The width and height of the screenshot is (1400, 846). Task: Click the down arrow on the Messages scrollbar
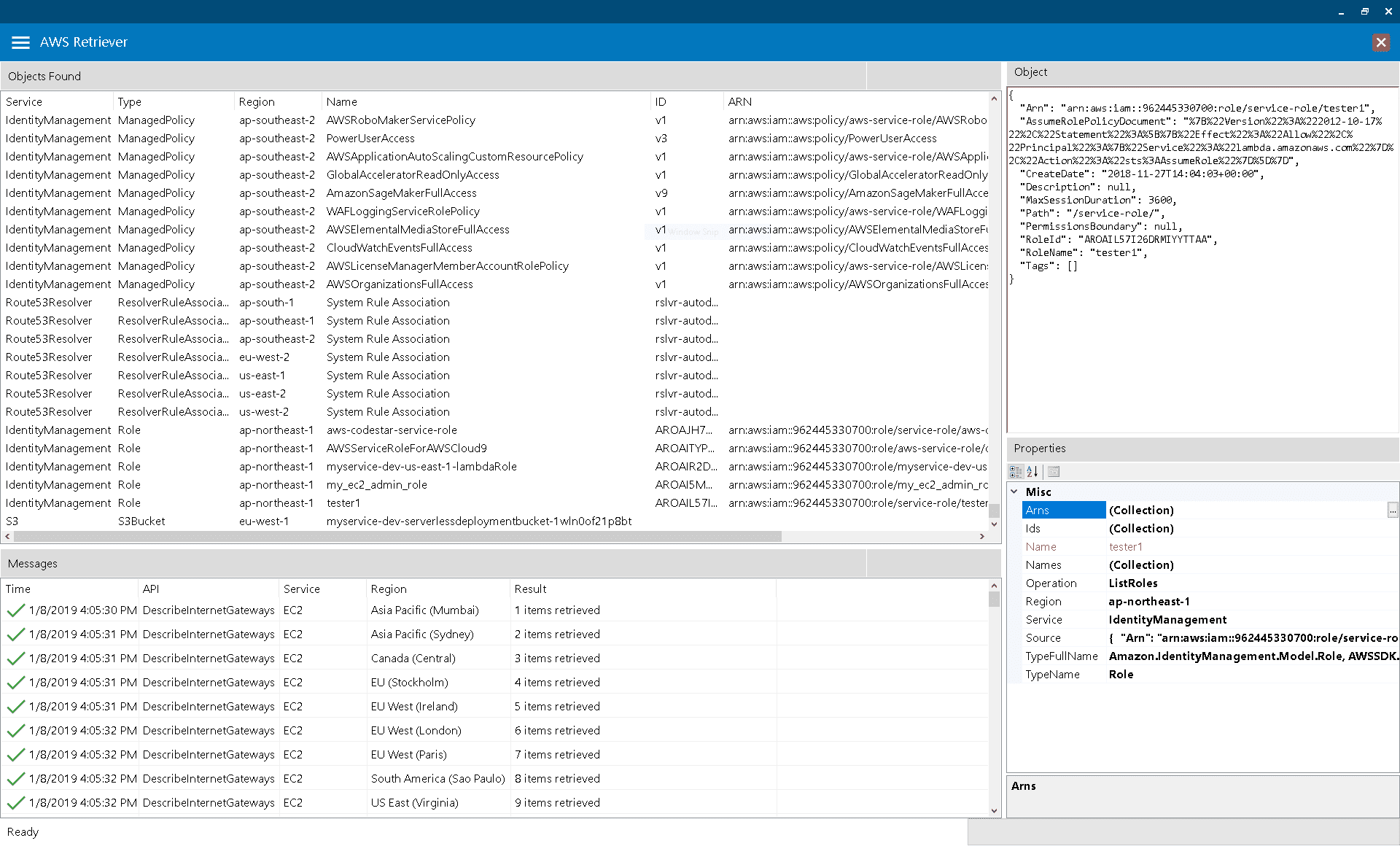(994, 810)
